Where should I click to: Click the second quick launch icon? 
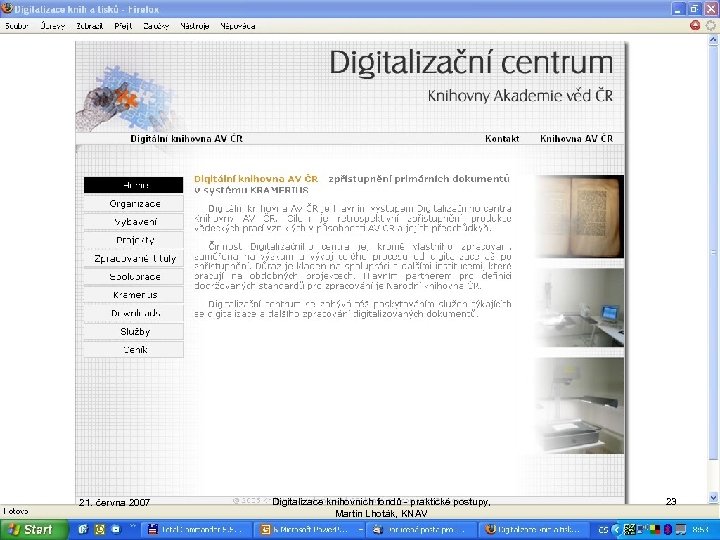point(100,530)
